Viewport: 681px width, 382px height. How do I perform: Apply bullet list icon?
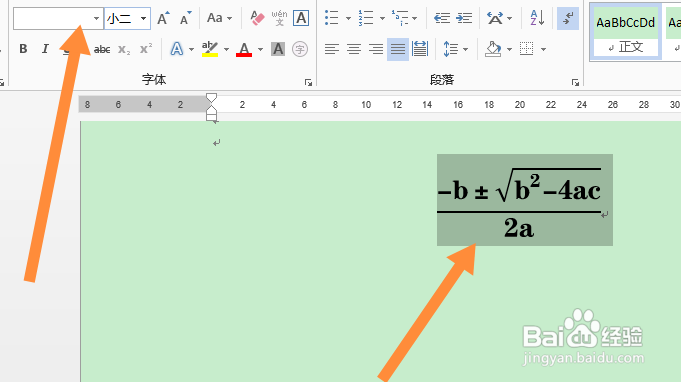pos(331,18)
